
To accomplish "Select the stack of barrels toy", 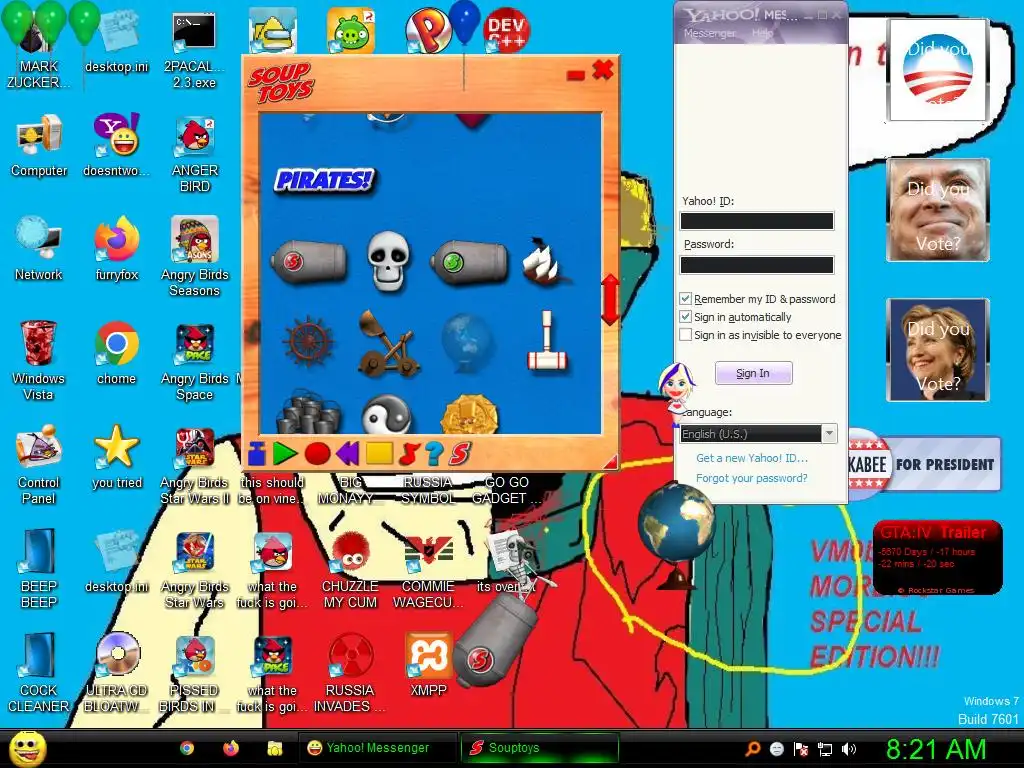I will pos(309,413).
